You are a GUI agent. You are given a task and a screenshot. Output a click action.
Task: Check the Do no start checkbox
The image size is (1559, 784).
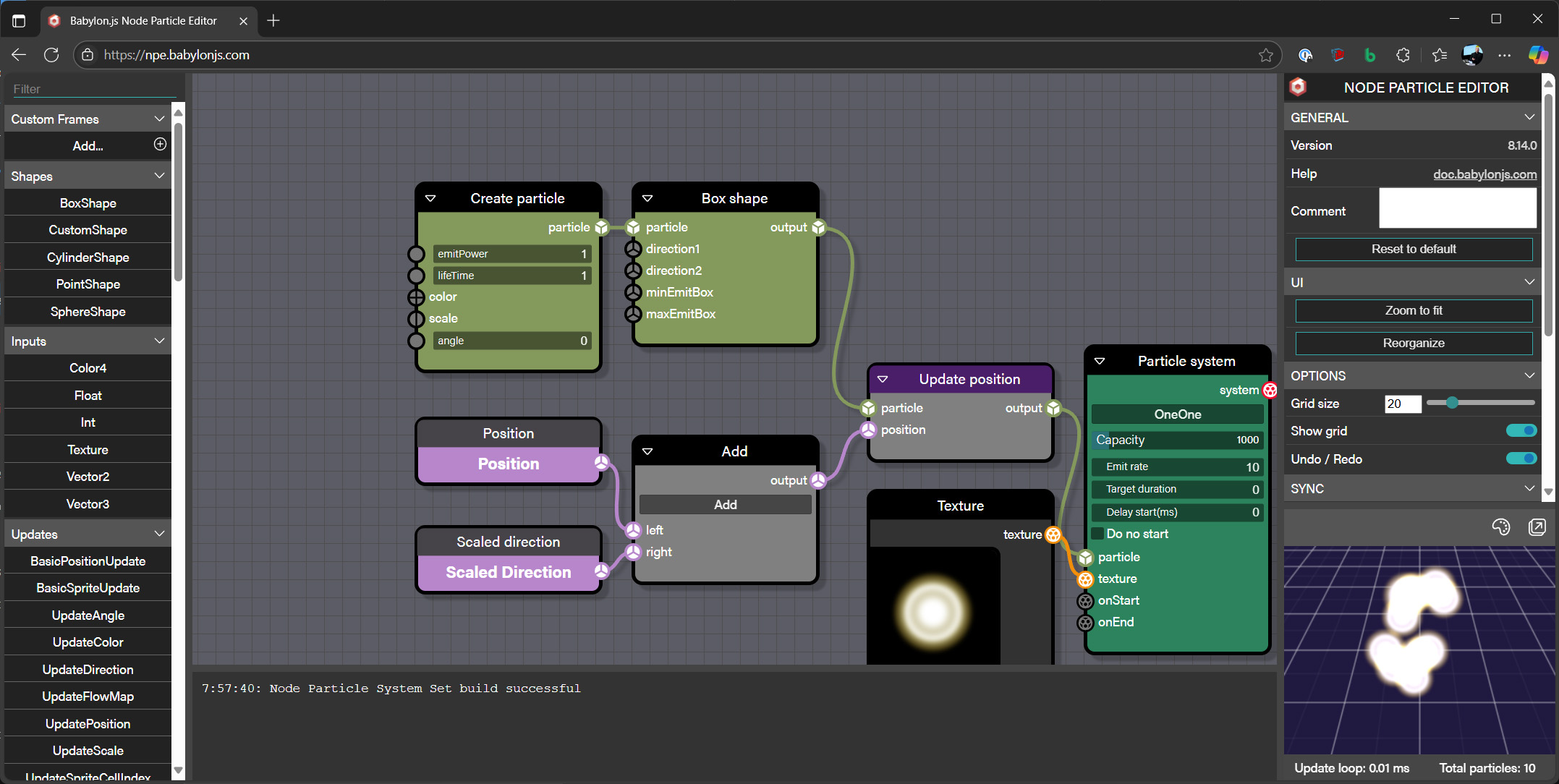[x=1097, y=534]
